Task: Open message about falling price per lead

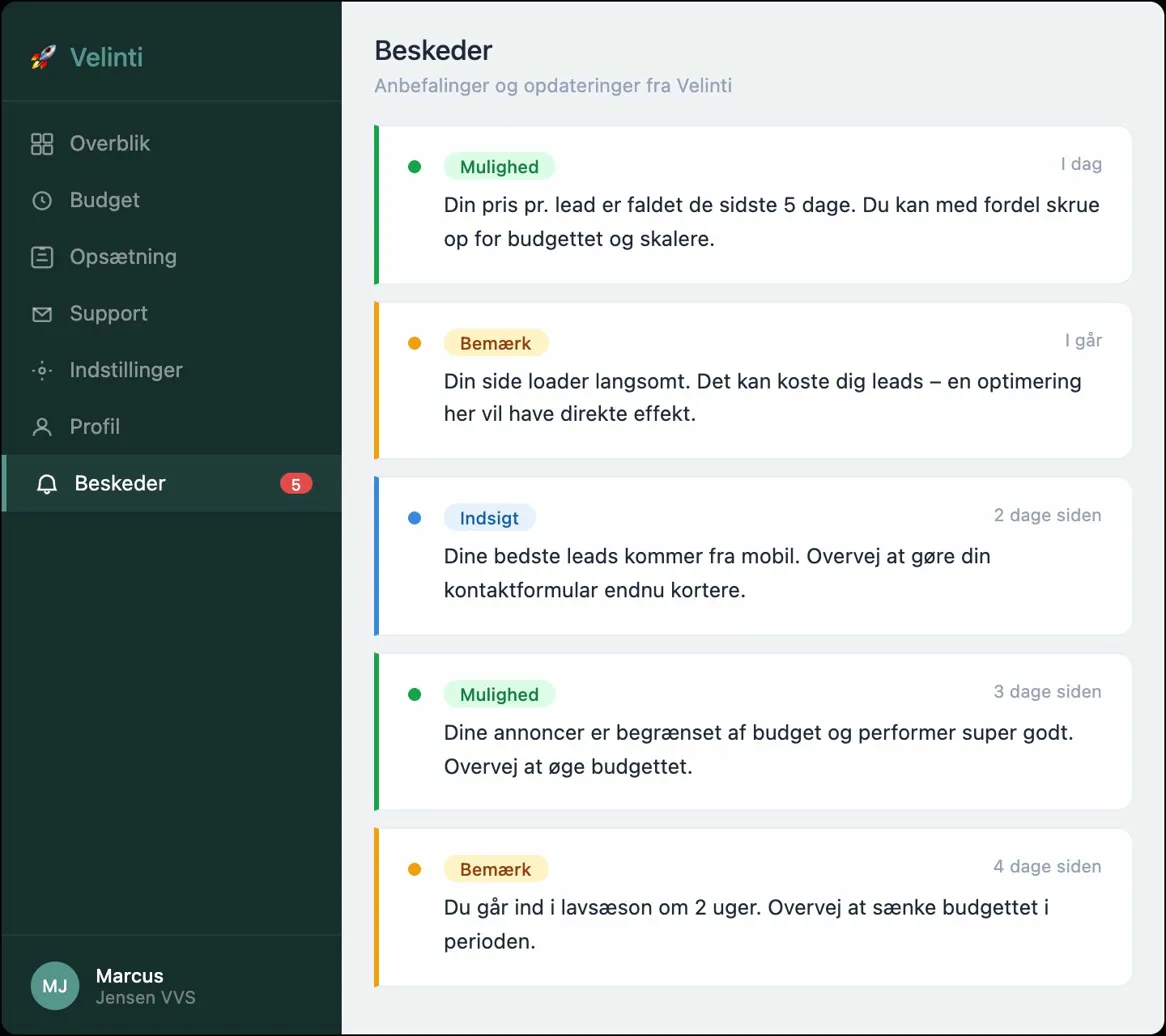Action: click(x=753, y=205)
